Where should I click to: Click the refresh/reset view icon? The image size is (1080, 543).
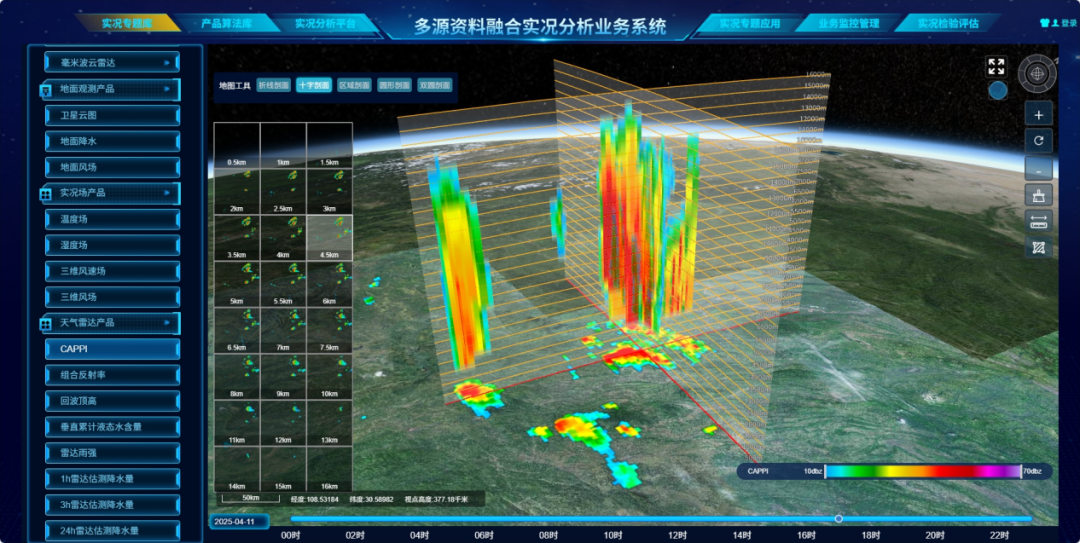[x=1039, y=142]
